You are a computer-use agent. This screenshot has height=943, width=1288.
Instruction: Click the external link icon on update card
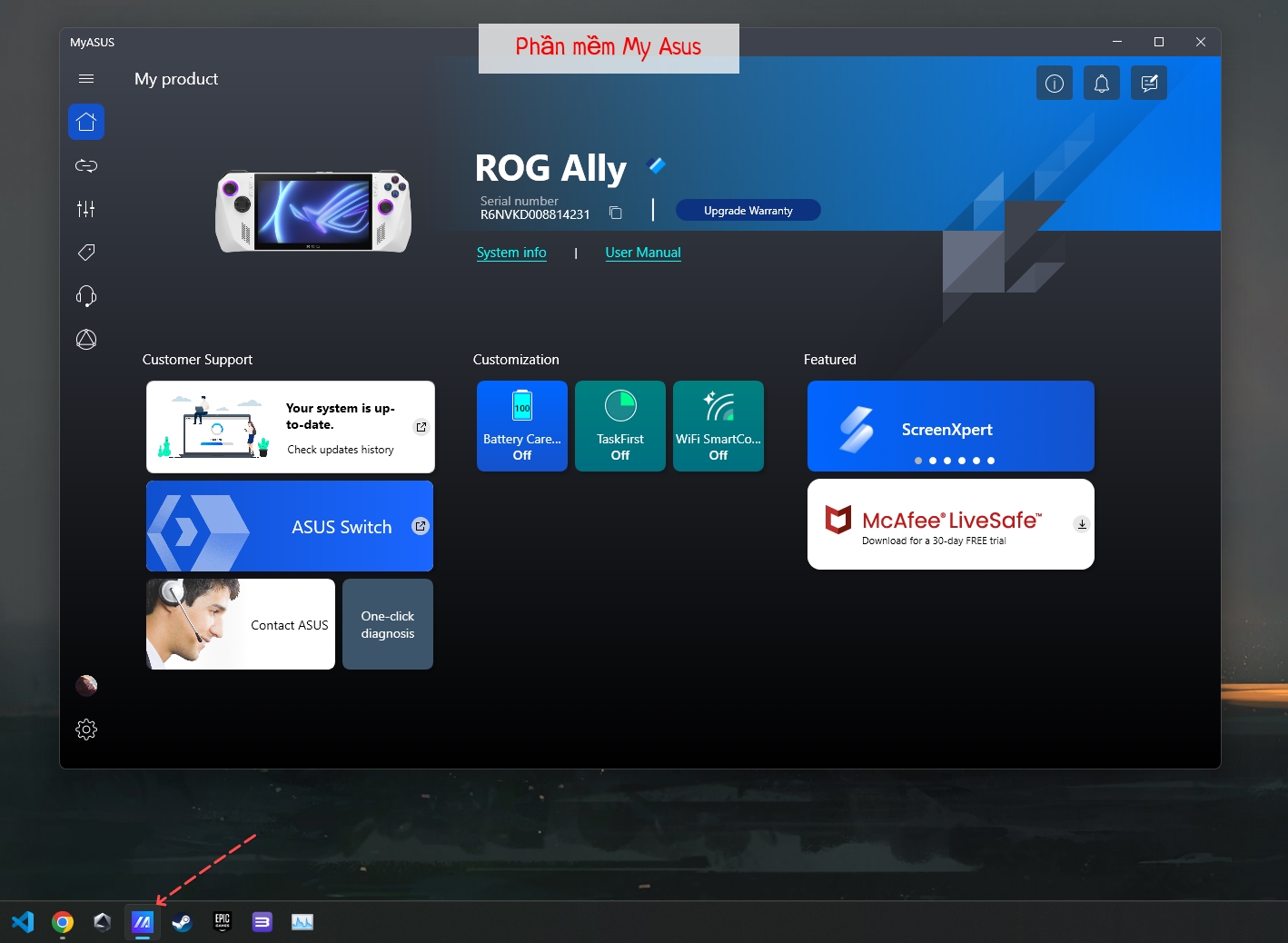(x=421, y=427)
